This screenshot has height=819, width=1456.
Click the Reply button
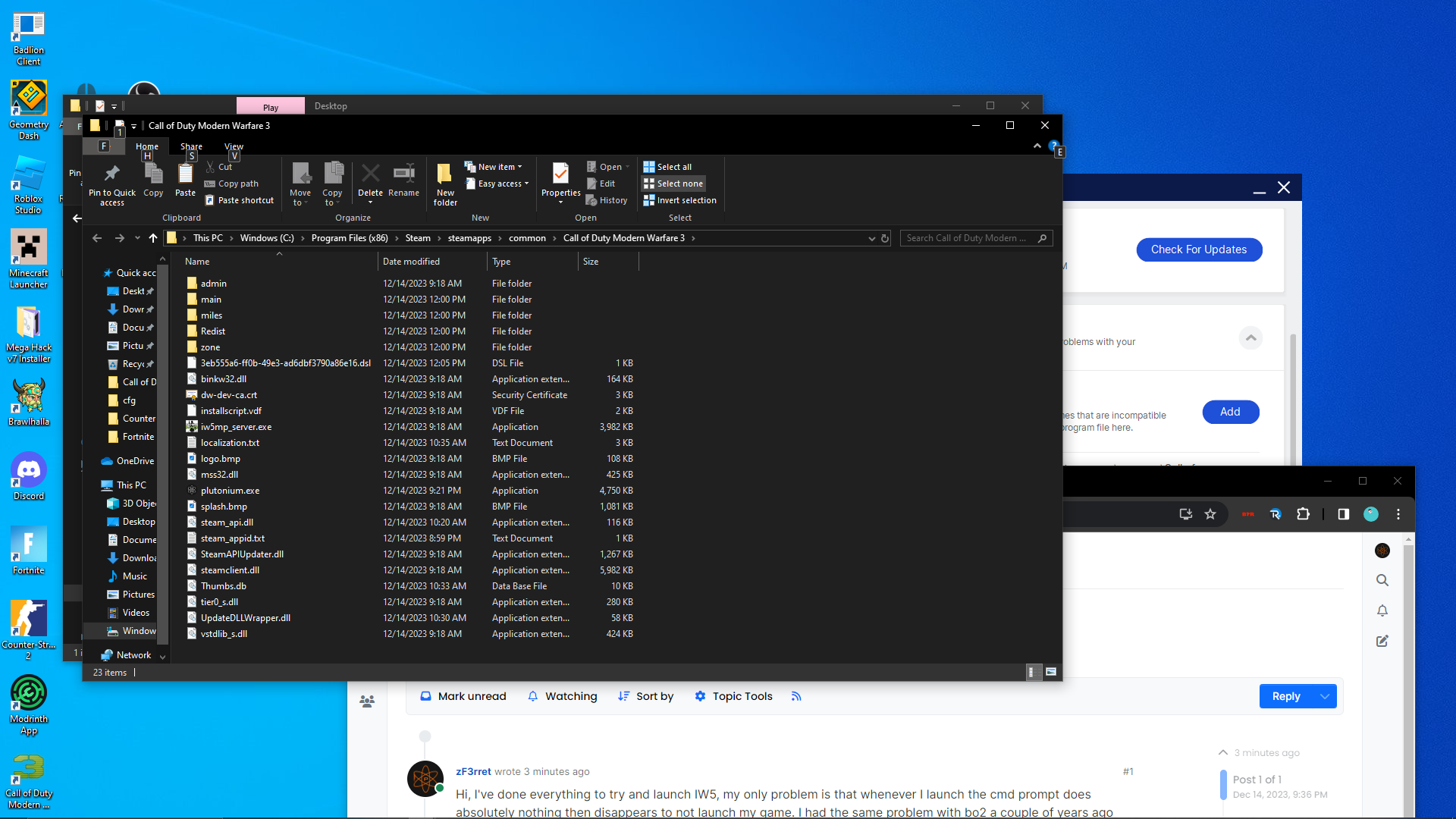pyautogui.click(x=1286, y=696)
